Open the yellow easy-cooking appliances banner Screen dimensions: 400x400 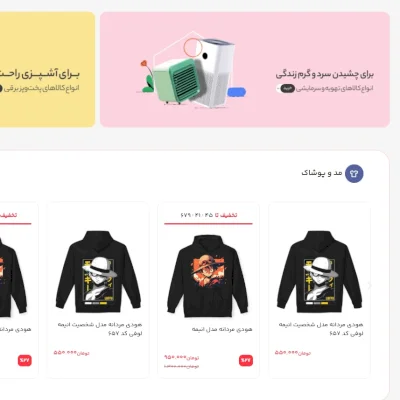pos(47,69)
